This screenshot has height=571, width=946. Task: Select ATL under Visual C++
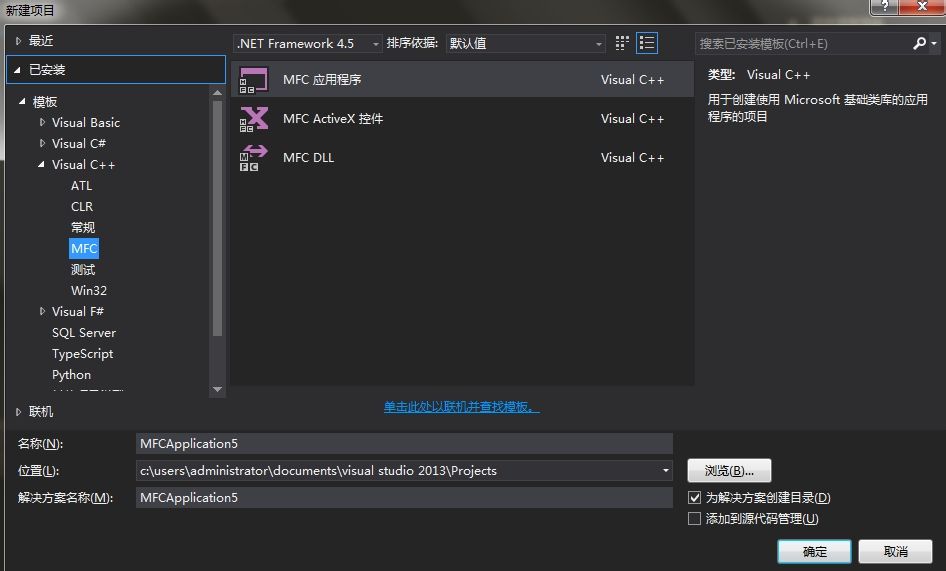[81, 186]
